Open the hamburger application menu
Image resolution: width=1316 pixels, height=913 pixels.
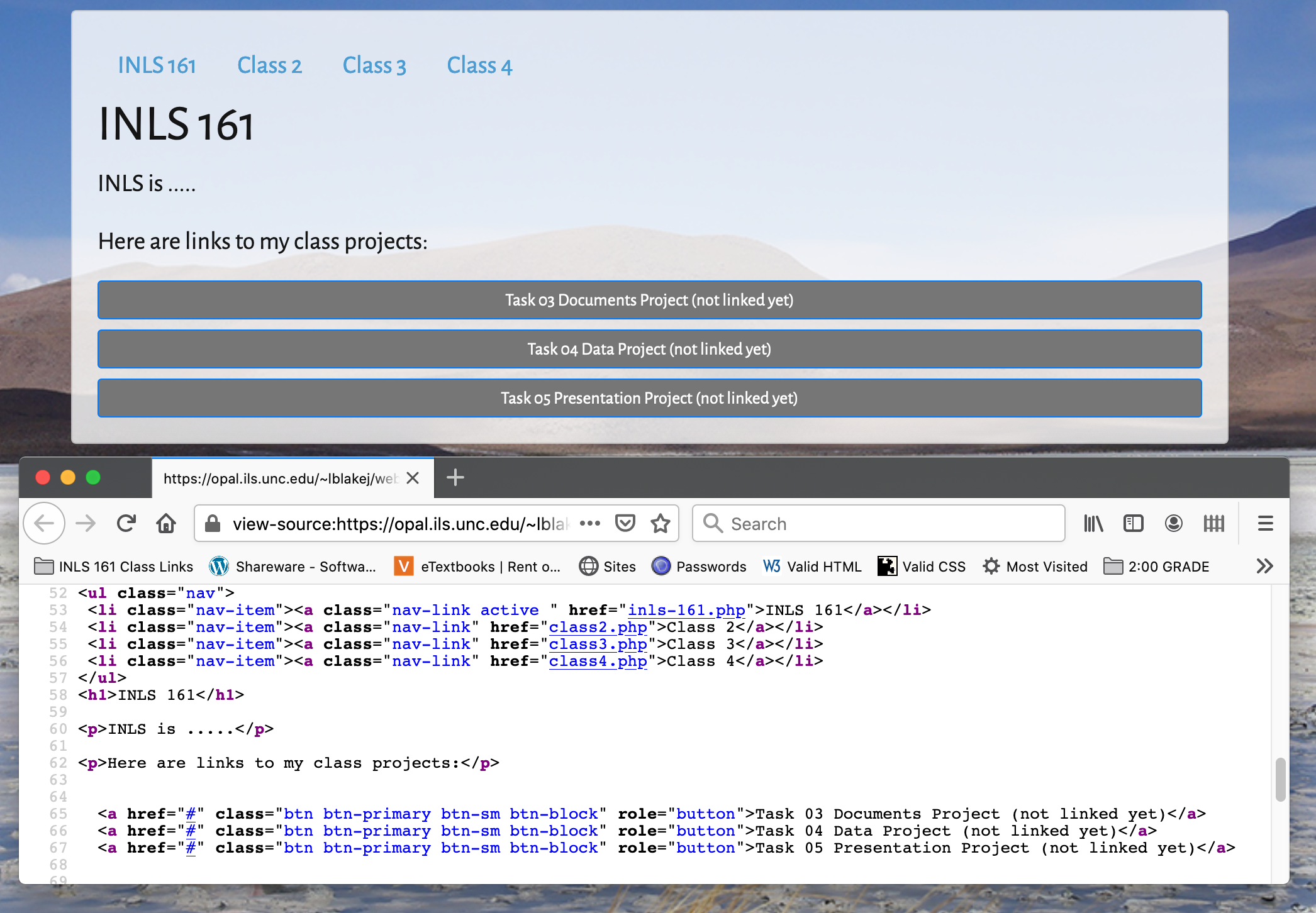1266,523
